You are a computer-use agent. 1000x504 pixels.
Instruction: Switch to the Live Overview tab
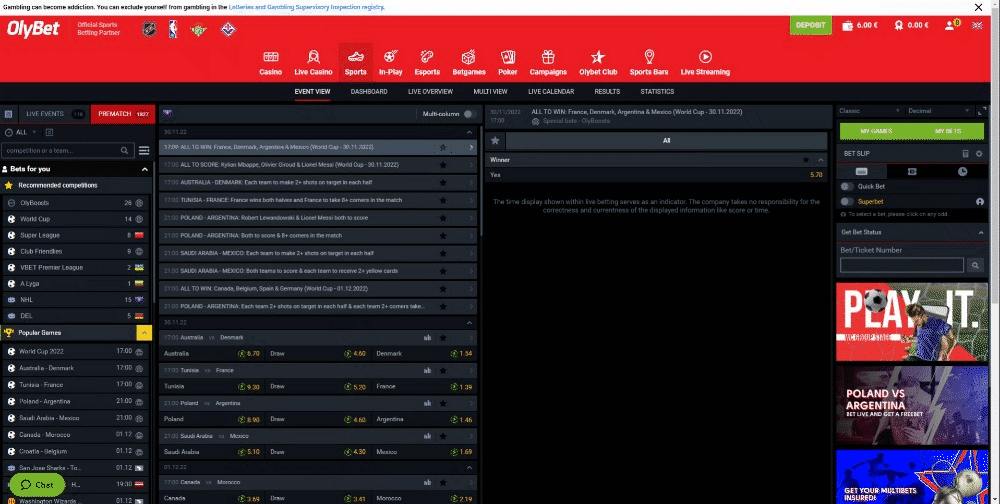[x=430, y=92]
